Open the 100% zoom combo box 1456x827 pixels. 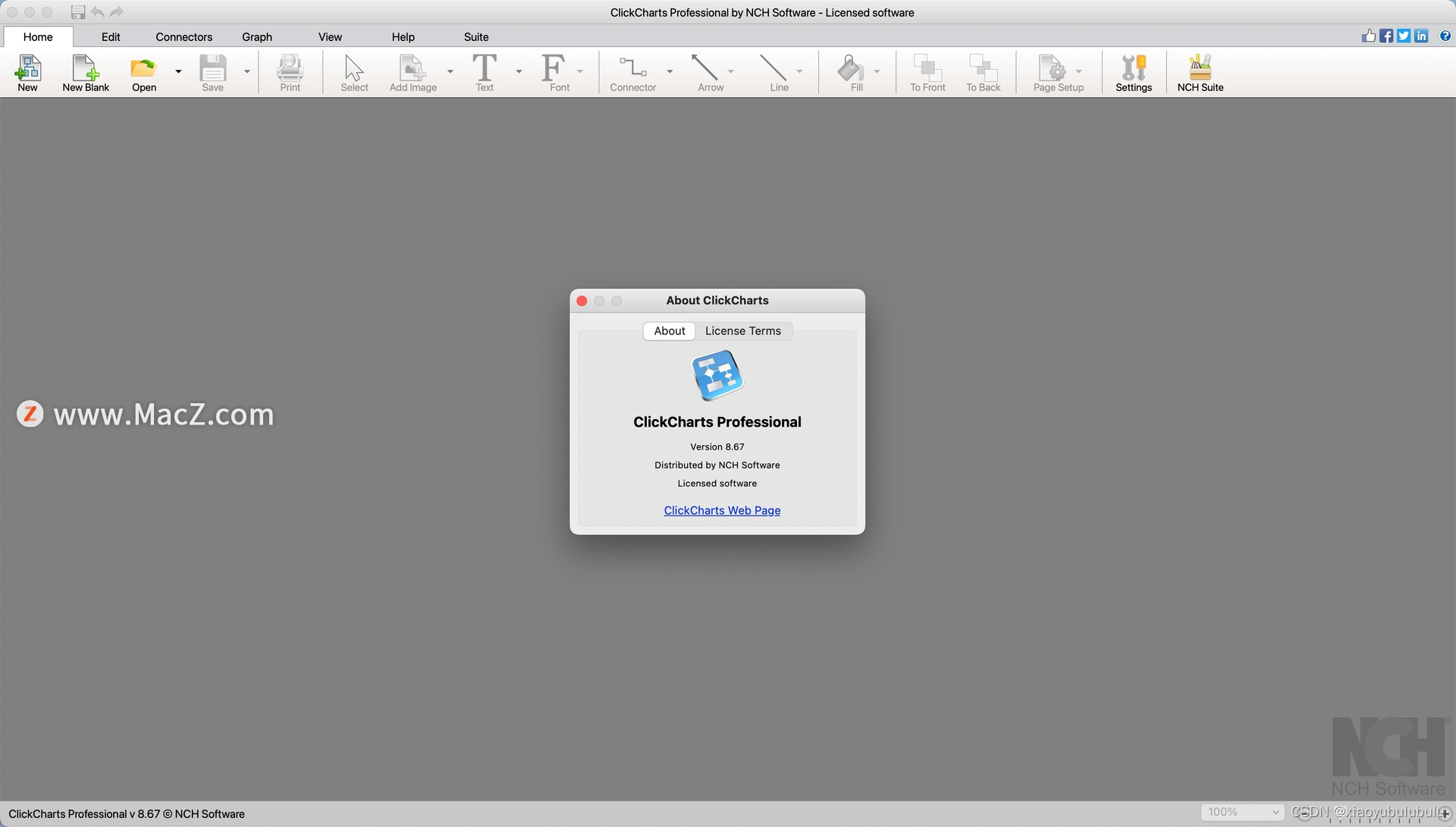click(x=1242, y=812)
